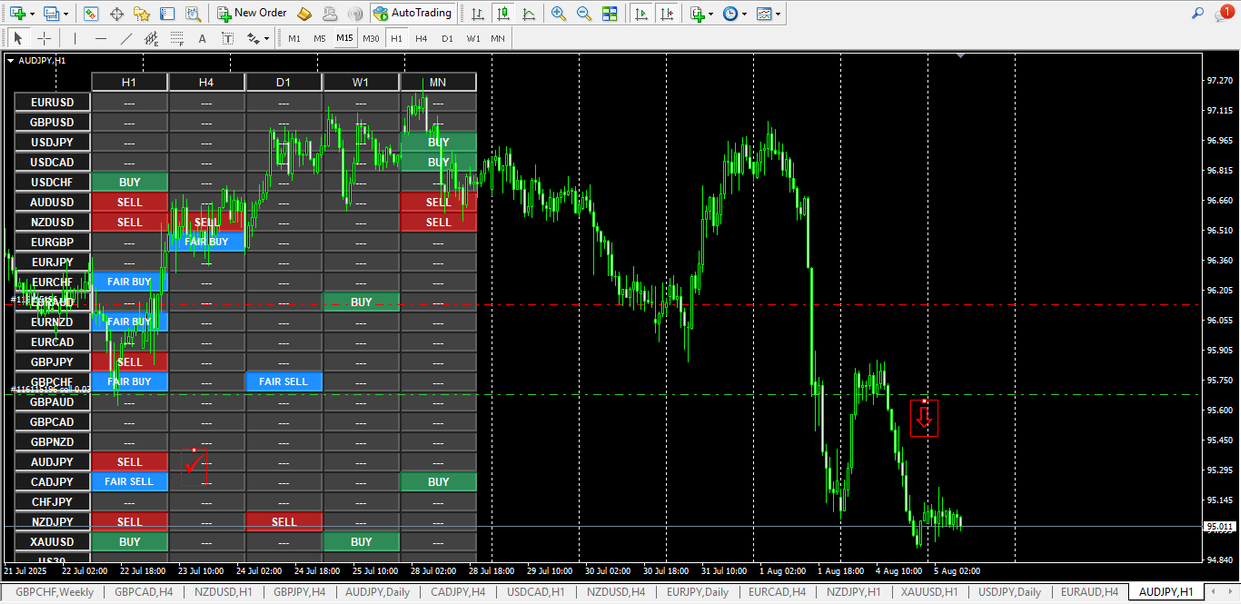Zoom in on the chart
This screenshot has height=604, width=1241.
(558, 14)
